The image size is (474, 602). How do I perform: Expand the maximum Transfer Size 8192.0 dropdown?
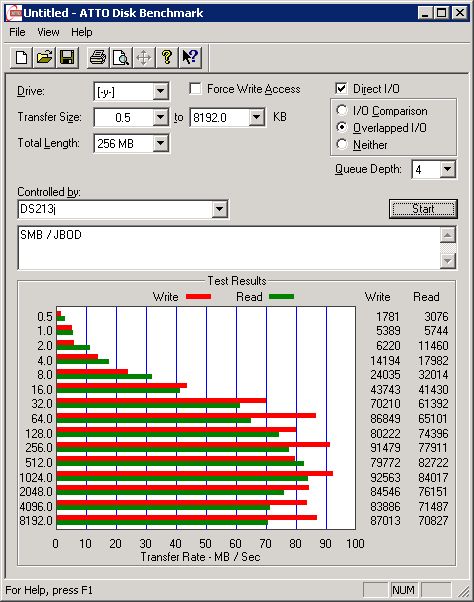click(256, 117)
